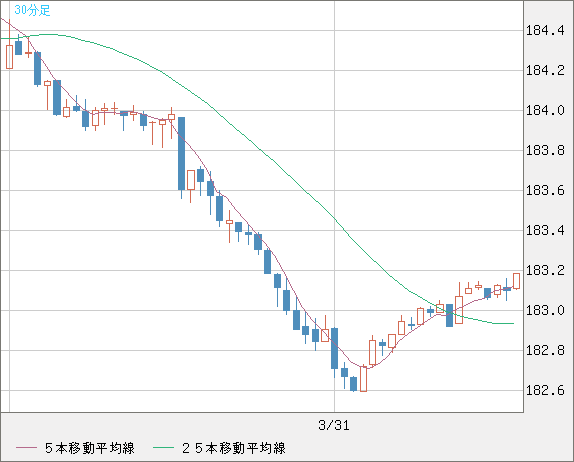Select the 183.6 price axis label
The height and width of the screenshot is (462, 574).
[545, 190]
